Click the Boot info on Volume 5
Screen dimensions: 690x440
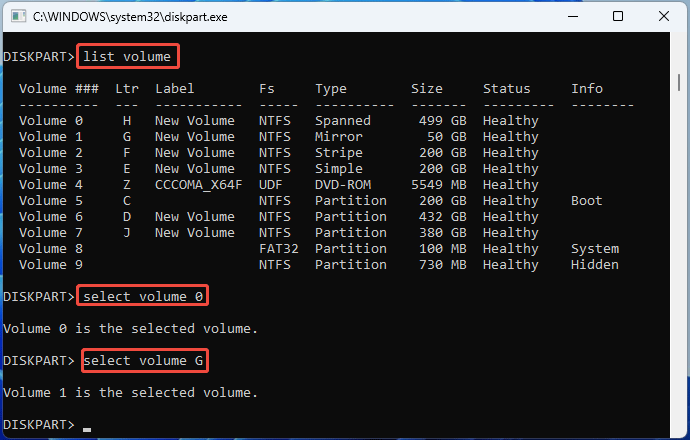(586, 200)
